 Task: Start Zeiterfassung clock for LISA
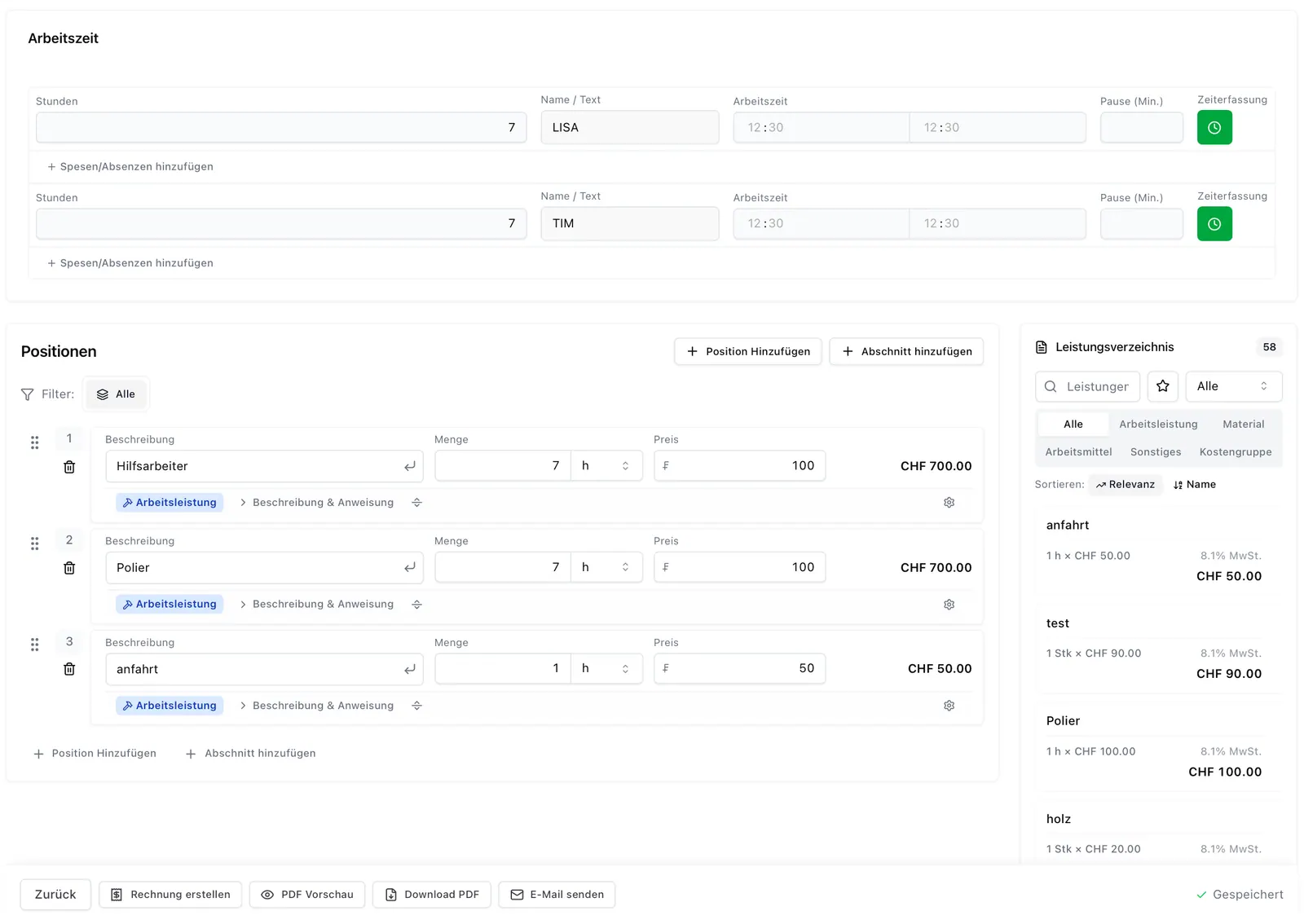(1214, 128)
